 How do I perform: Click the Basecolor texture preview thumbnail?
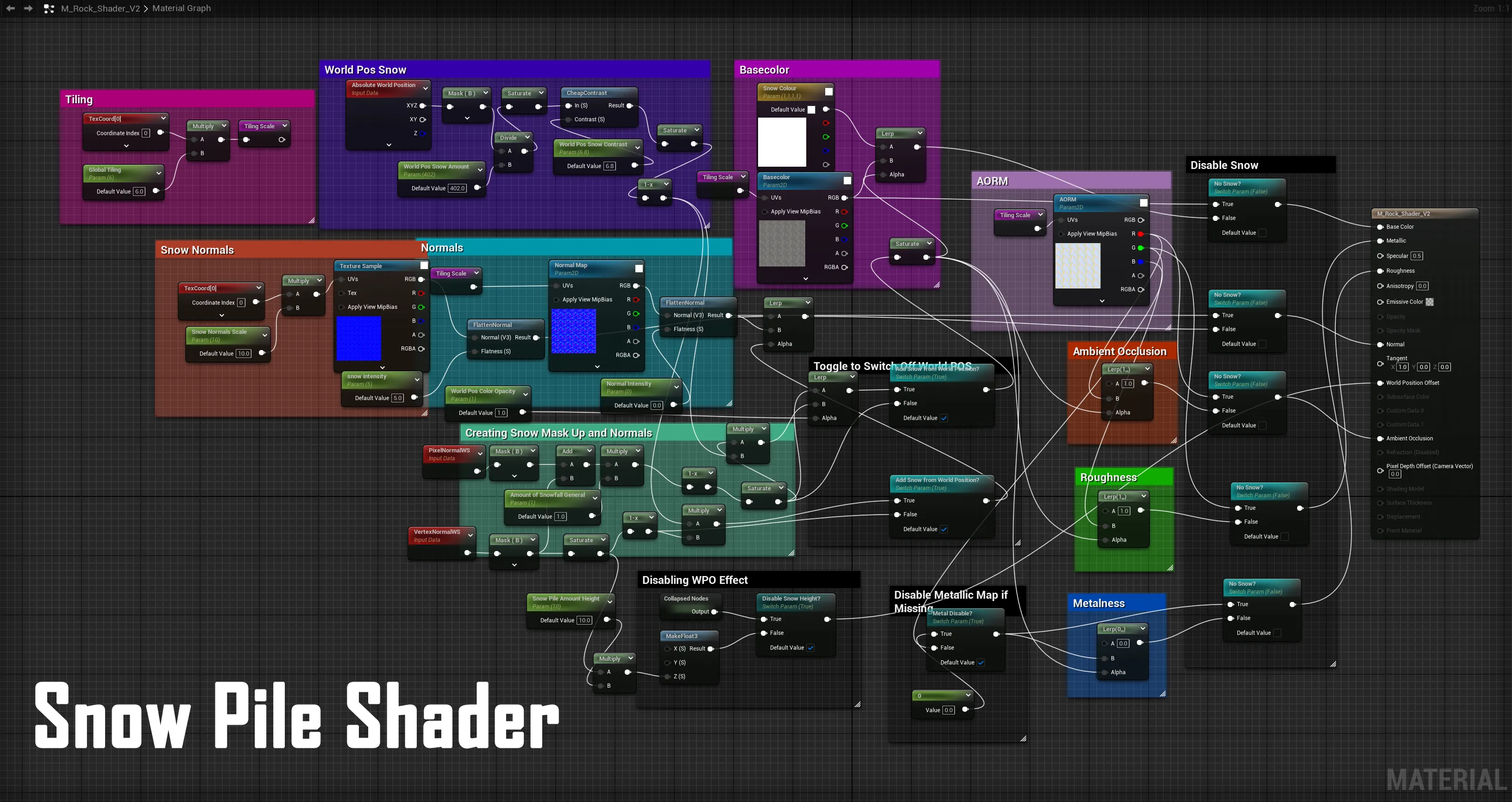click(782, 244)
